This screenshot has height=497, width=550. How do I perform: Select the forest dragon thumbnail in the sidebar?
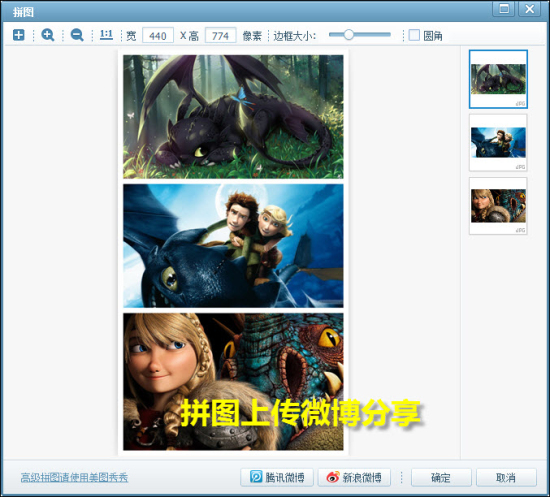(x=498, y=79)
